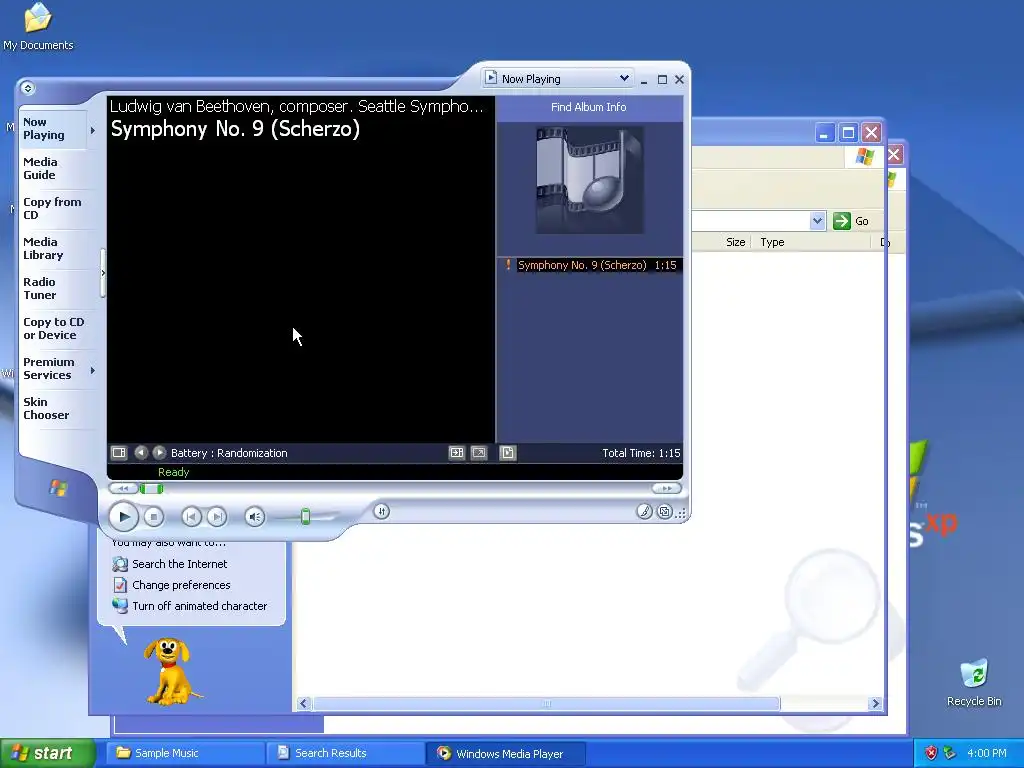
Task: Click the rewind button on seek bar
Action: pyautogui.click(x=123, y=488)
